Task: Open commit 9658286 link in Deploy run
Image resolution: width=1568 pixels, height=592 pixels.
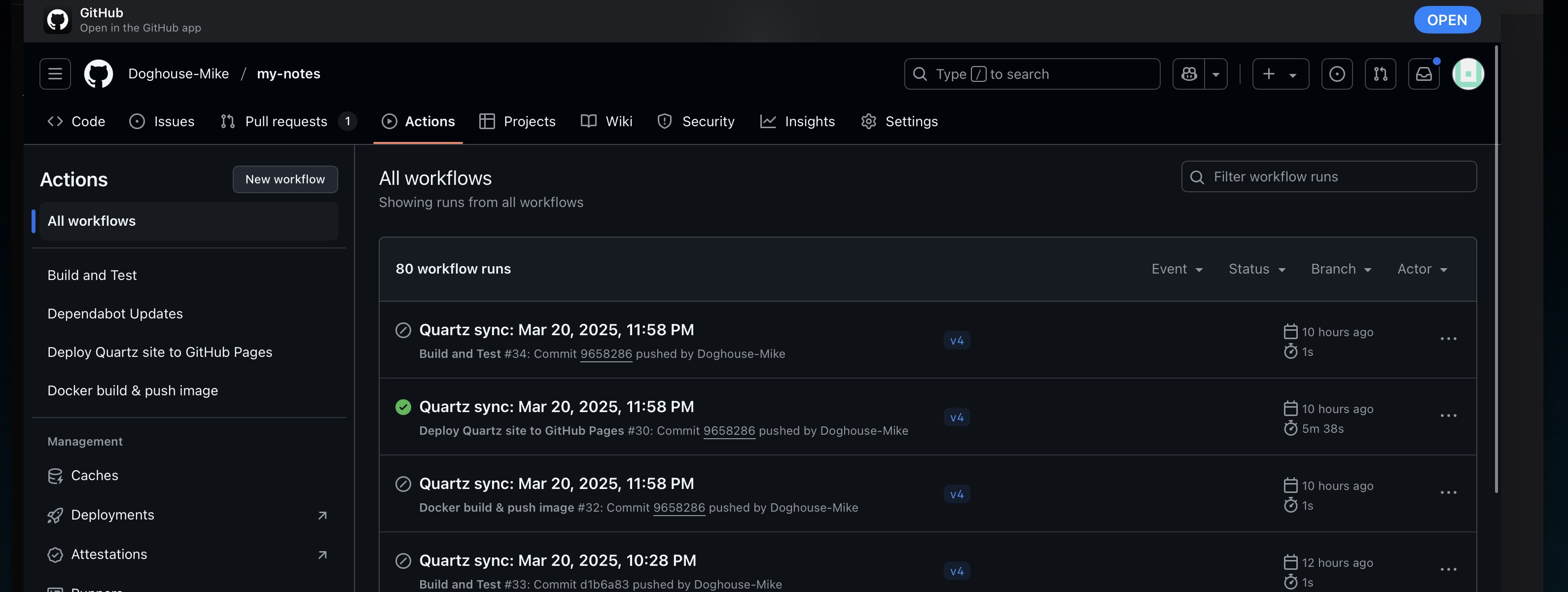Action: (x=729, y=431)
